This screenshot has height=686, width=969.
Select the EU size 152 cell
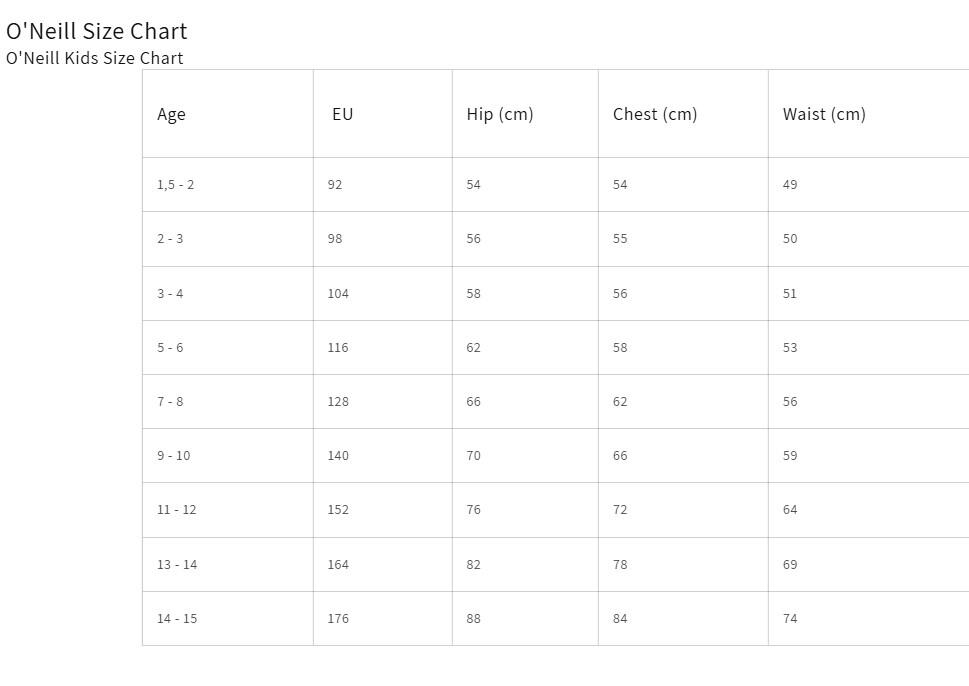pos(383,510)
